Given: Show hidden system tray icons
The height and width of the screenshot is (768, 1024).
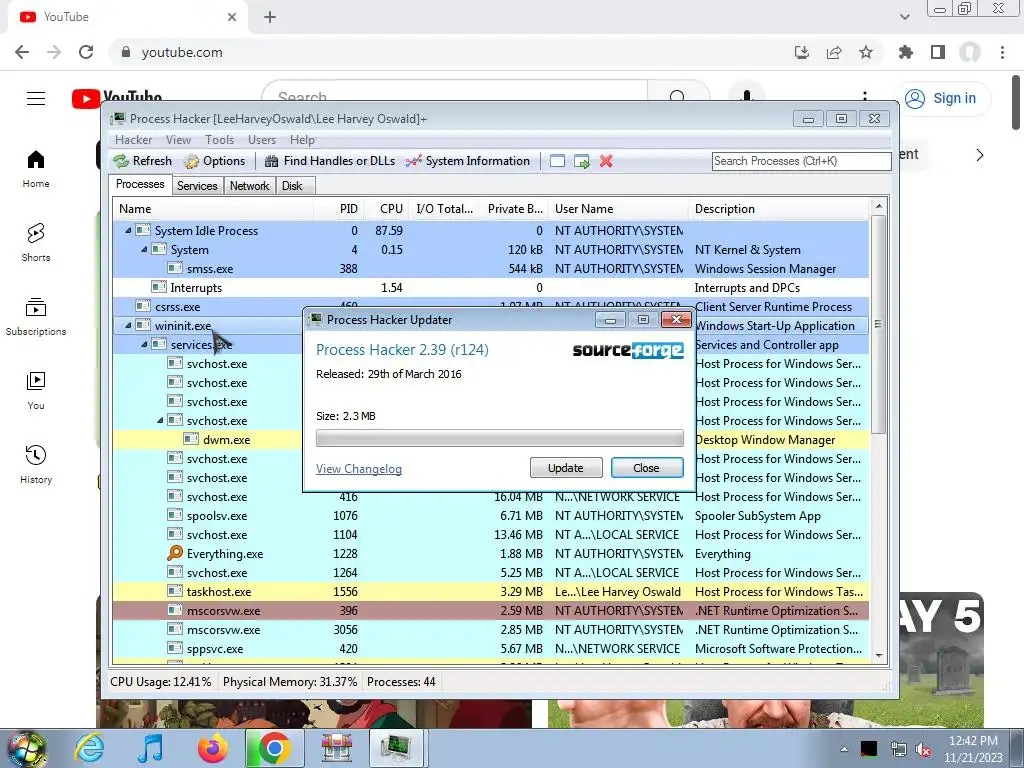Looking at the screenshot, I should tap(844, 749).
